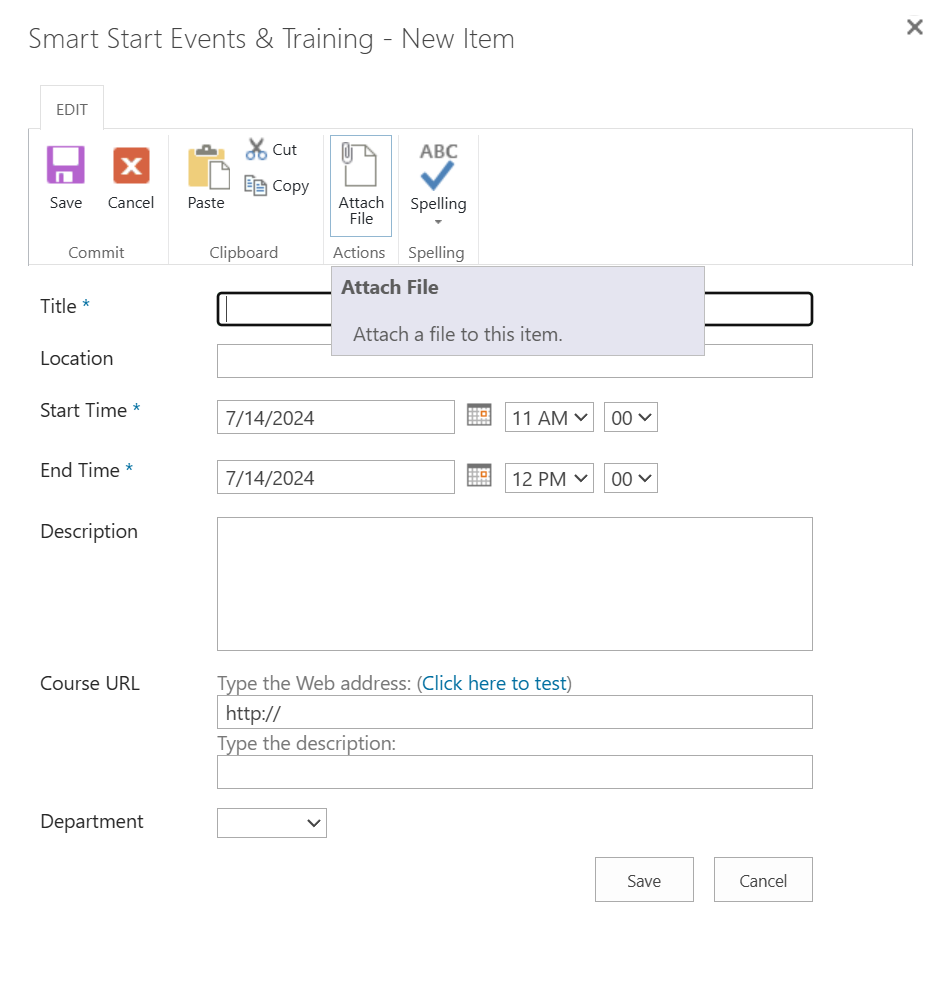This screenshot has width=943, height=997.
Task: Click the Cut icon in Clipboard group
Action: [257, 149]
